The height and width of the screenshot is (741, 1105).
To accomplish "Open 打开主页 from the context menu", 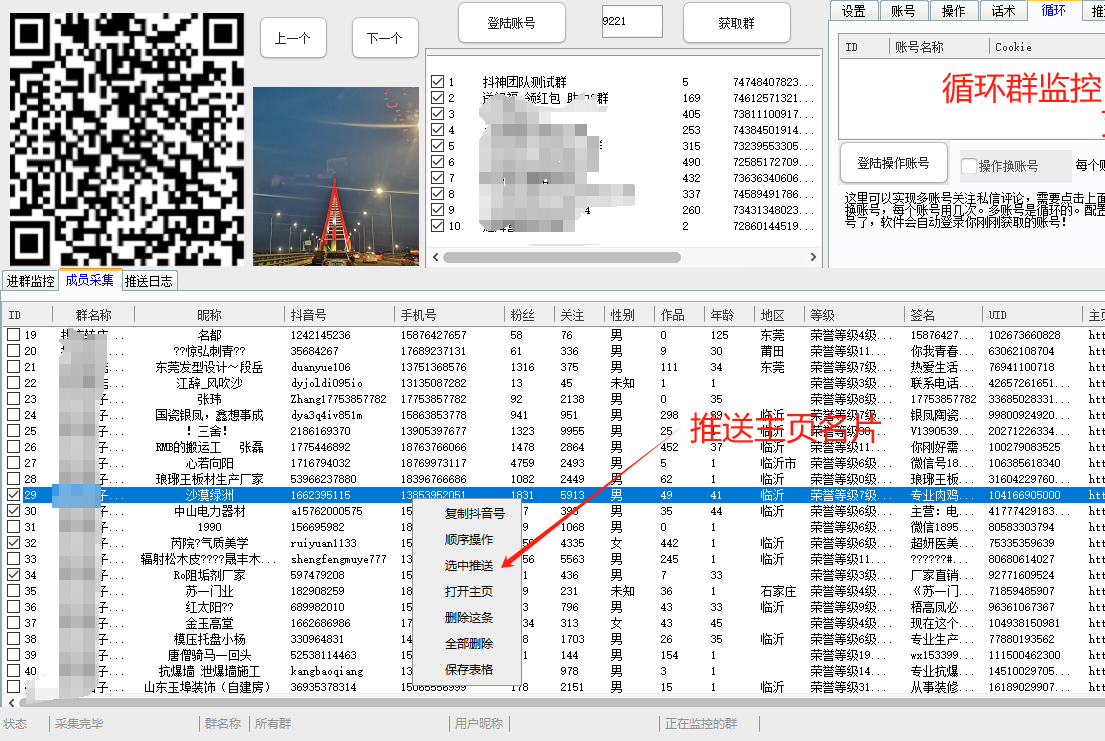I will (468, 592).
